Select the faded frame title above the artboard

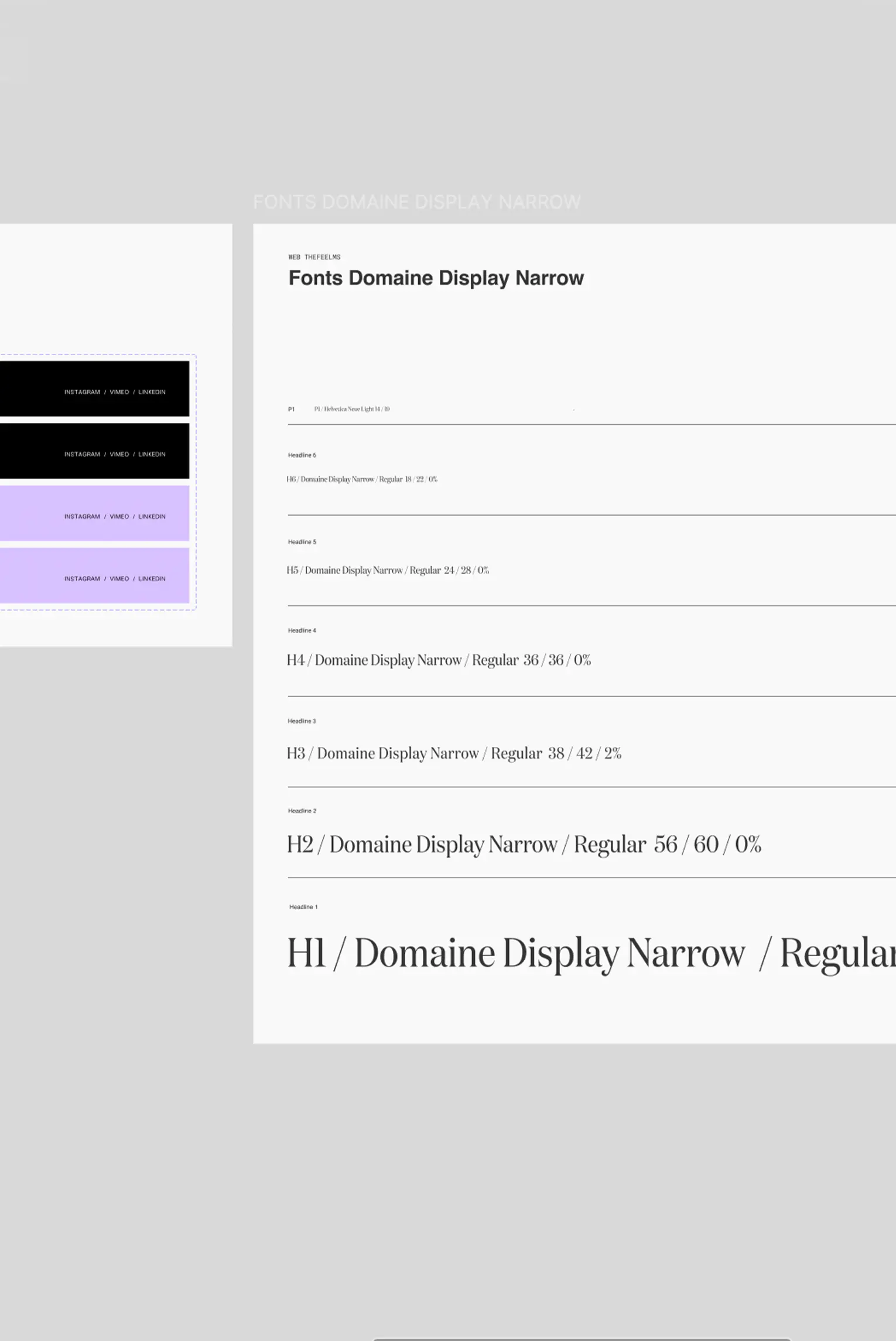coord(416,202)
